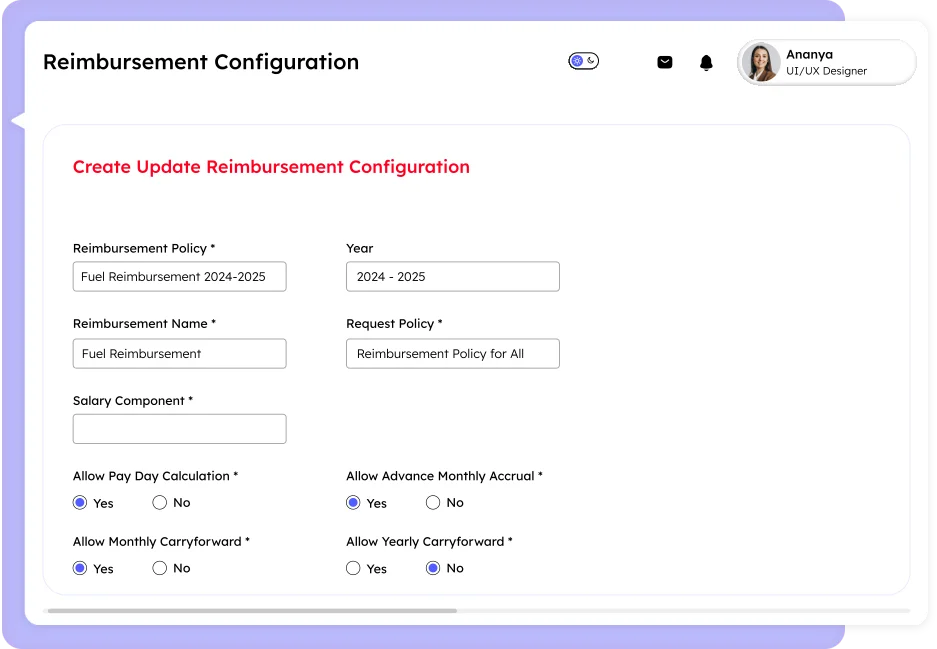Select Yes for Allow Pay Day Calculation
The height and width of the screenshot is (649, 937).
80,503
